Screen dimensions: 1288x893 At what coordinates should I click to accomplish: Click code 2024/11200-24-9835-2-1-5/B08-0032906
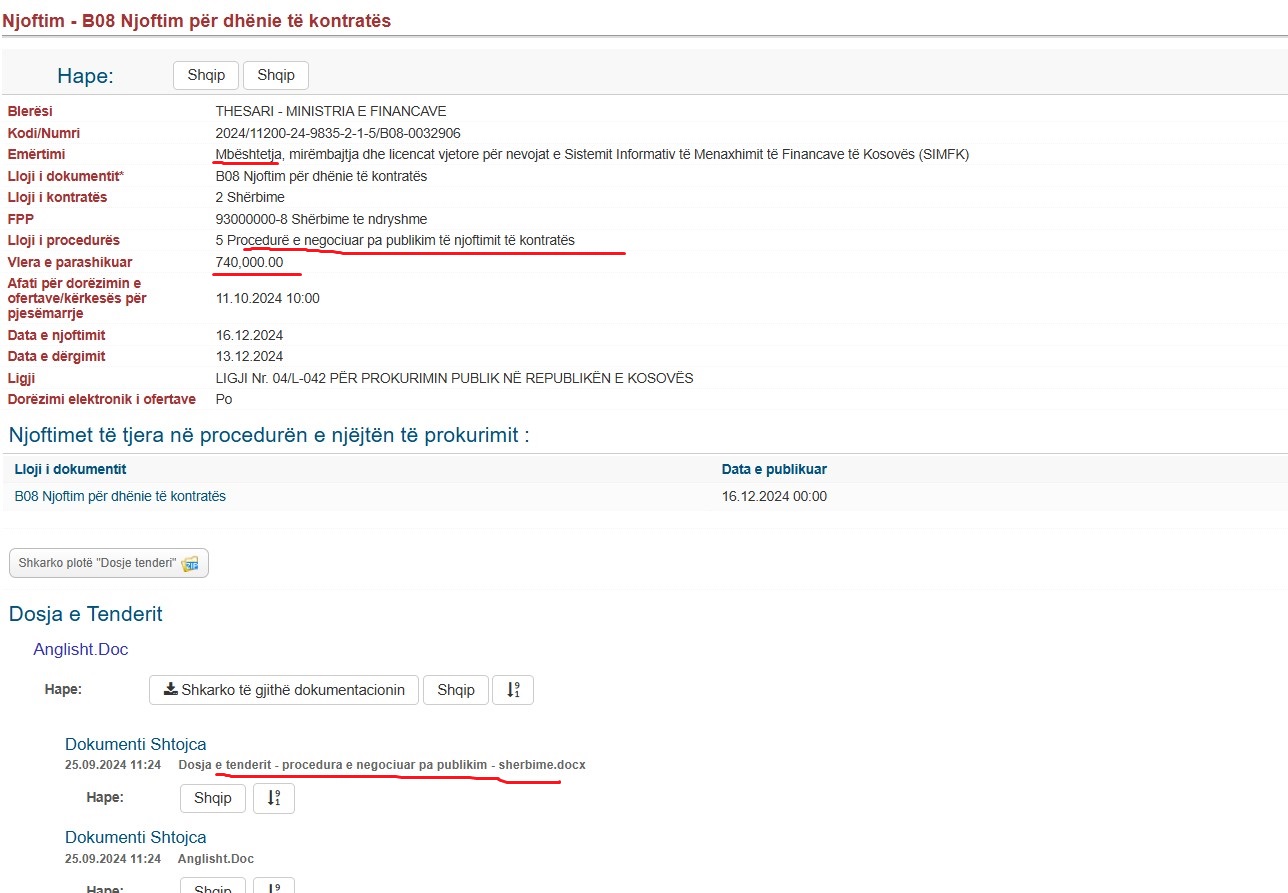(x=338, y=133)
